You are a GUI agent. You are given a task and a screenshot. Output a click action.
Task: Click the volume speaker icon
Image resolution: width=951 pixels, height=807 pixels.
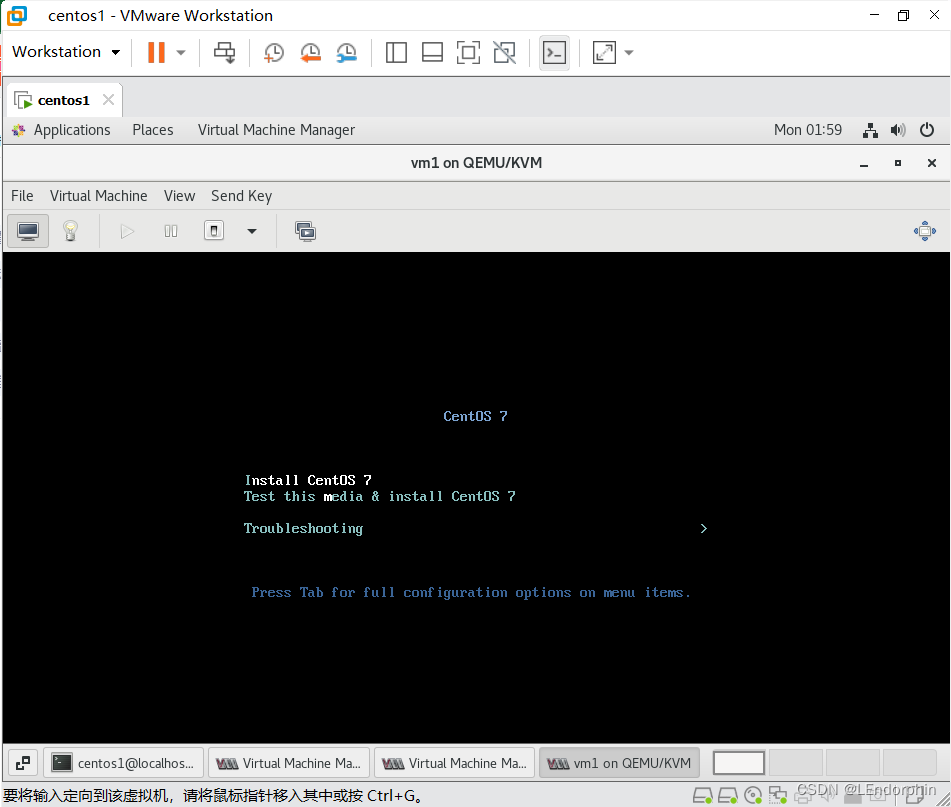pyautogui.click(x=898, y=130)
